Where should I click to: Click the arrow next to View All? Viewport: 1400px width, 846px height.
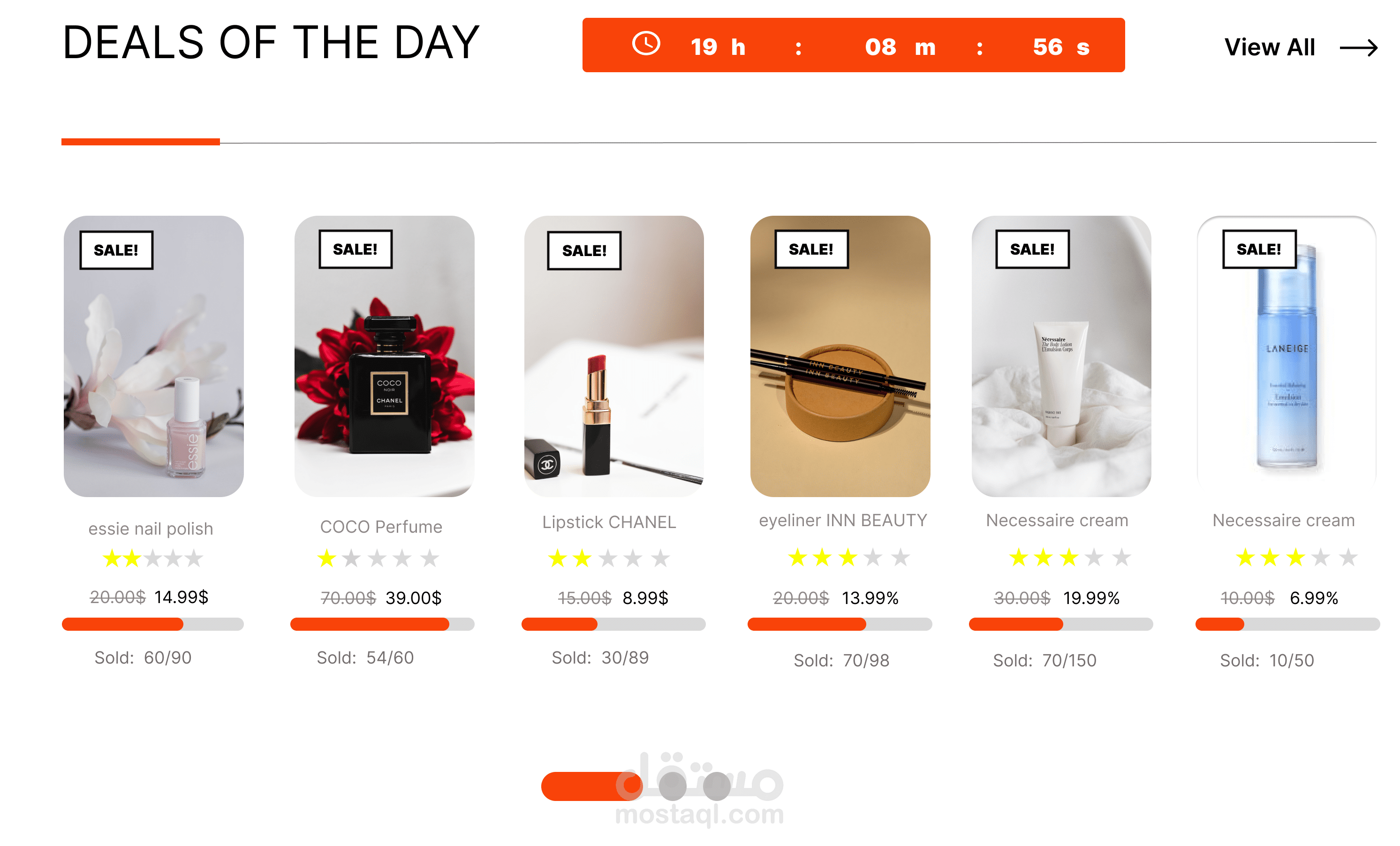click(x=1358, y=47)
